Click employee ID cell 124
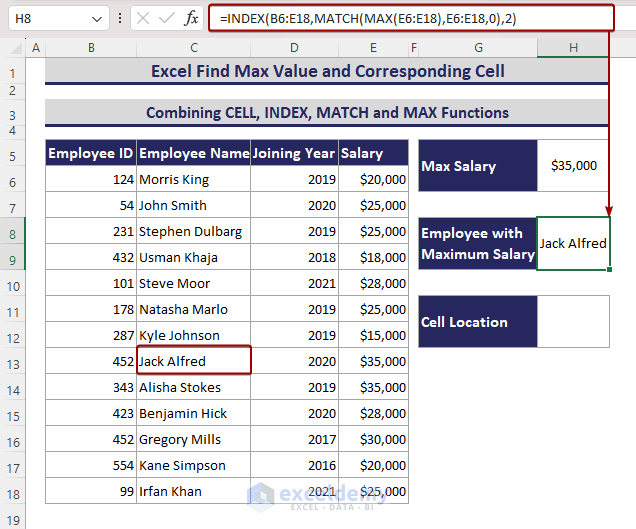This screenshot has height=529, width=636. [91, 179]
